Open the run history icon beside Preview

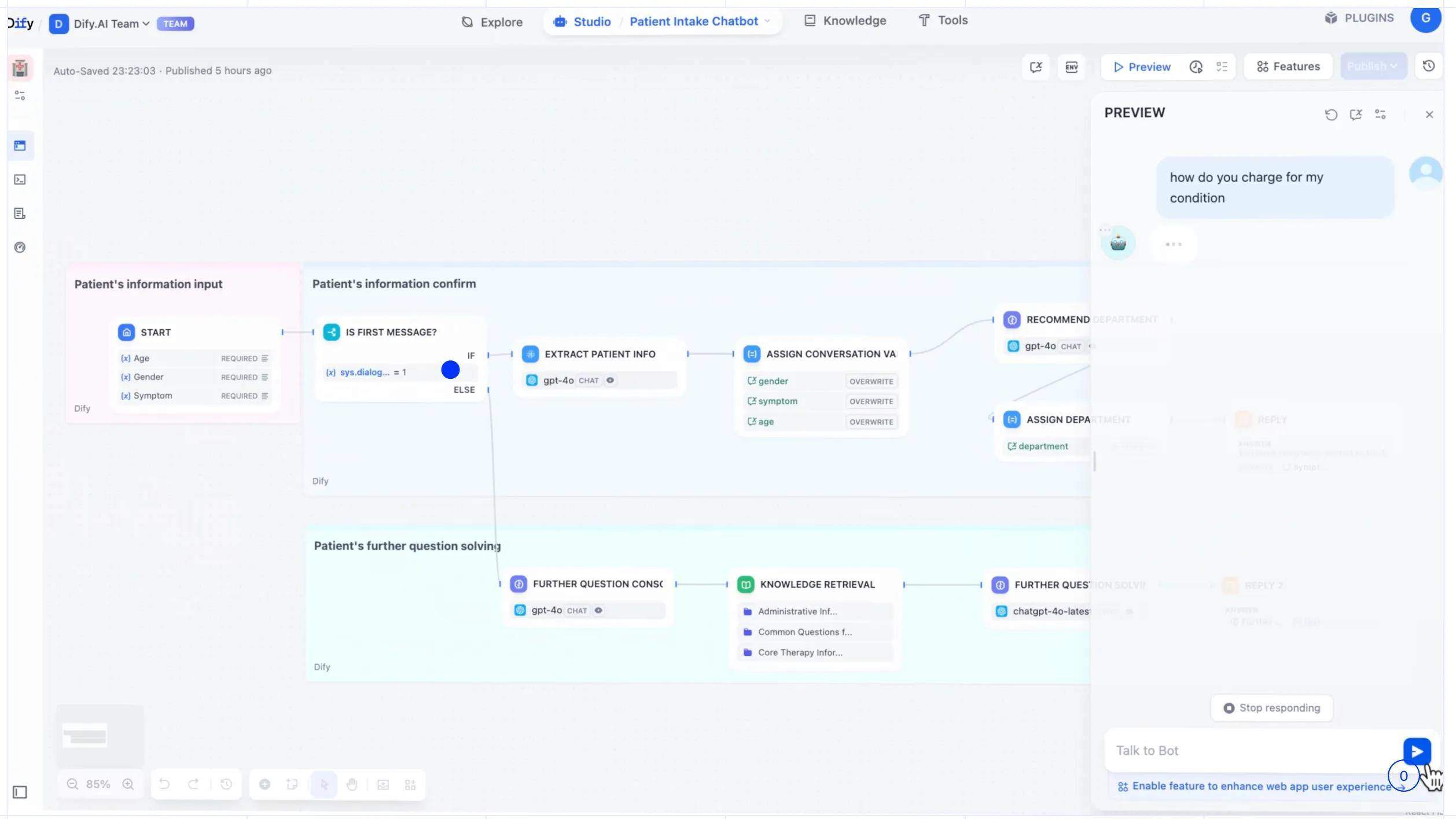coord(1196,67)
